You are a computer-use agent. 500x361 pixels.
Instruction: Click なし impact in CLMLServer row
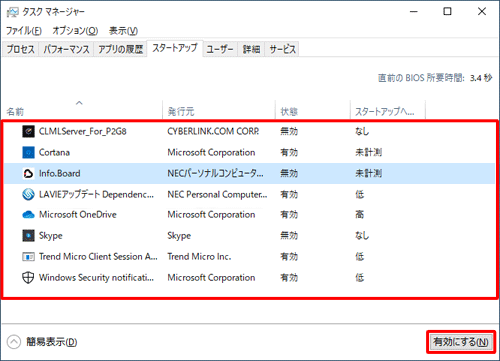pyautogui.click(x=362, y=131)
